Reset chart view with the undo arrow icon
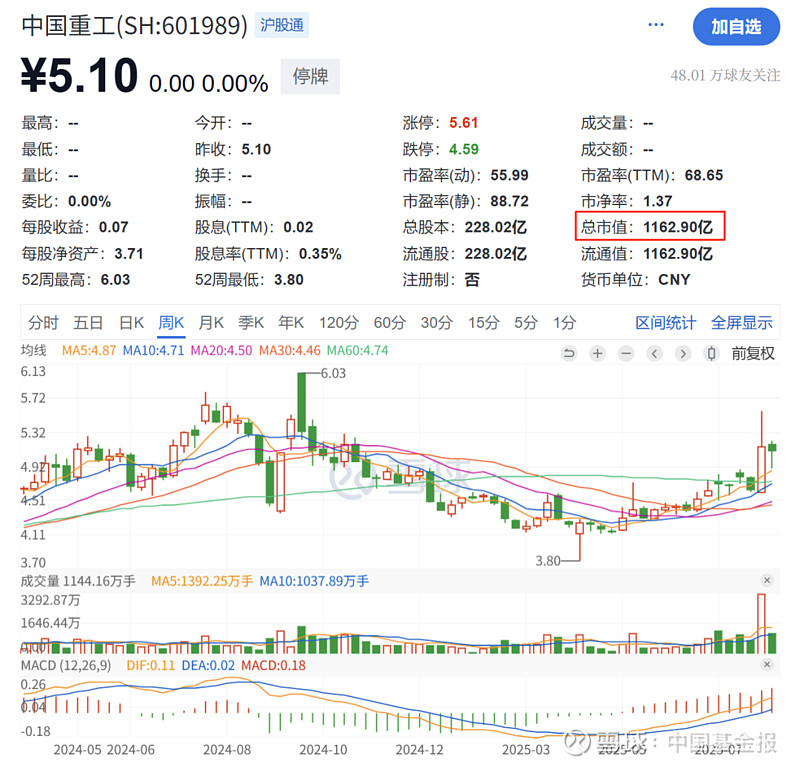800x767 pixels. click(569, 353)
